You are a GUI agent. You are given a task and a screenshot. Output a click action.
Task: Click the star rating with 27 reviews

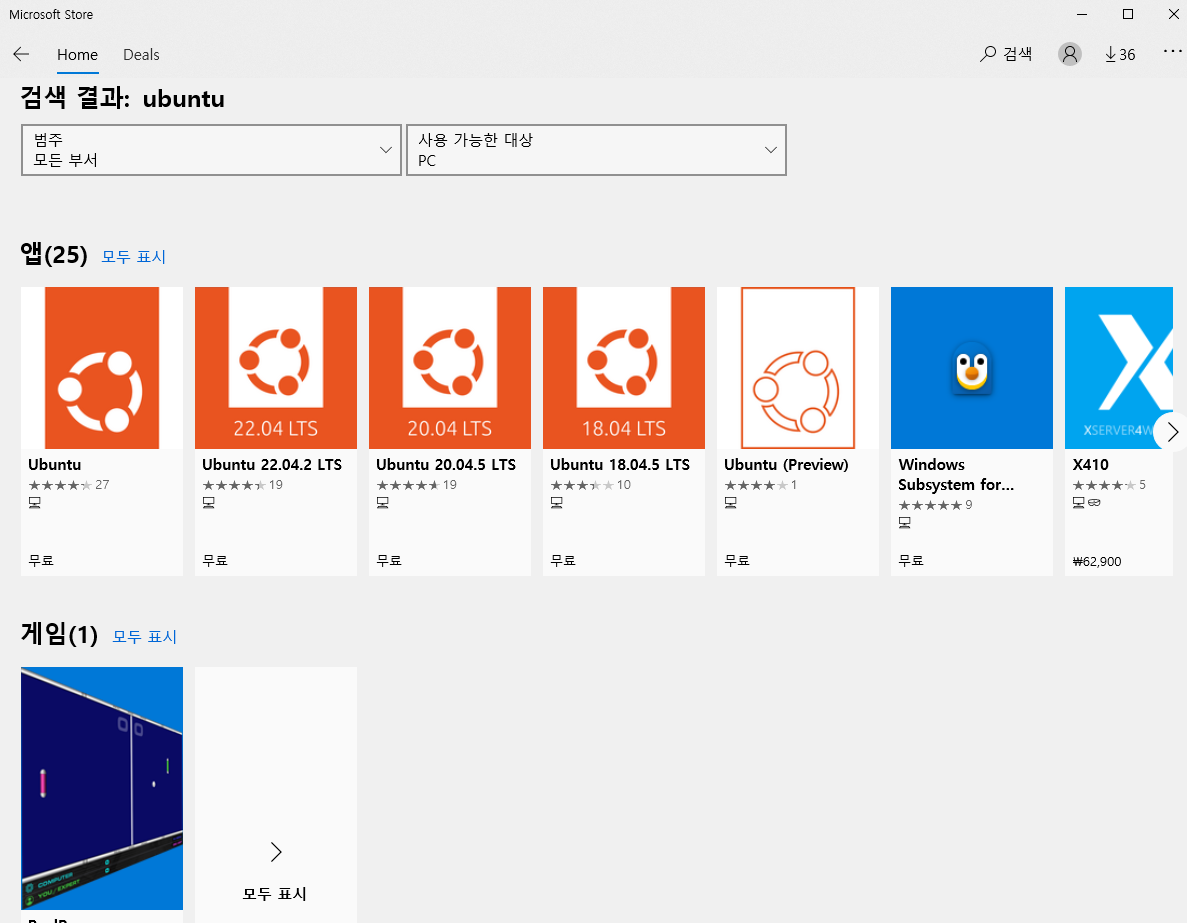[x=69, y=485]
